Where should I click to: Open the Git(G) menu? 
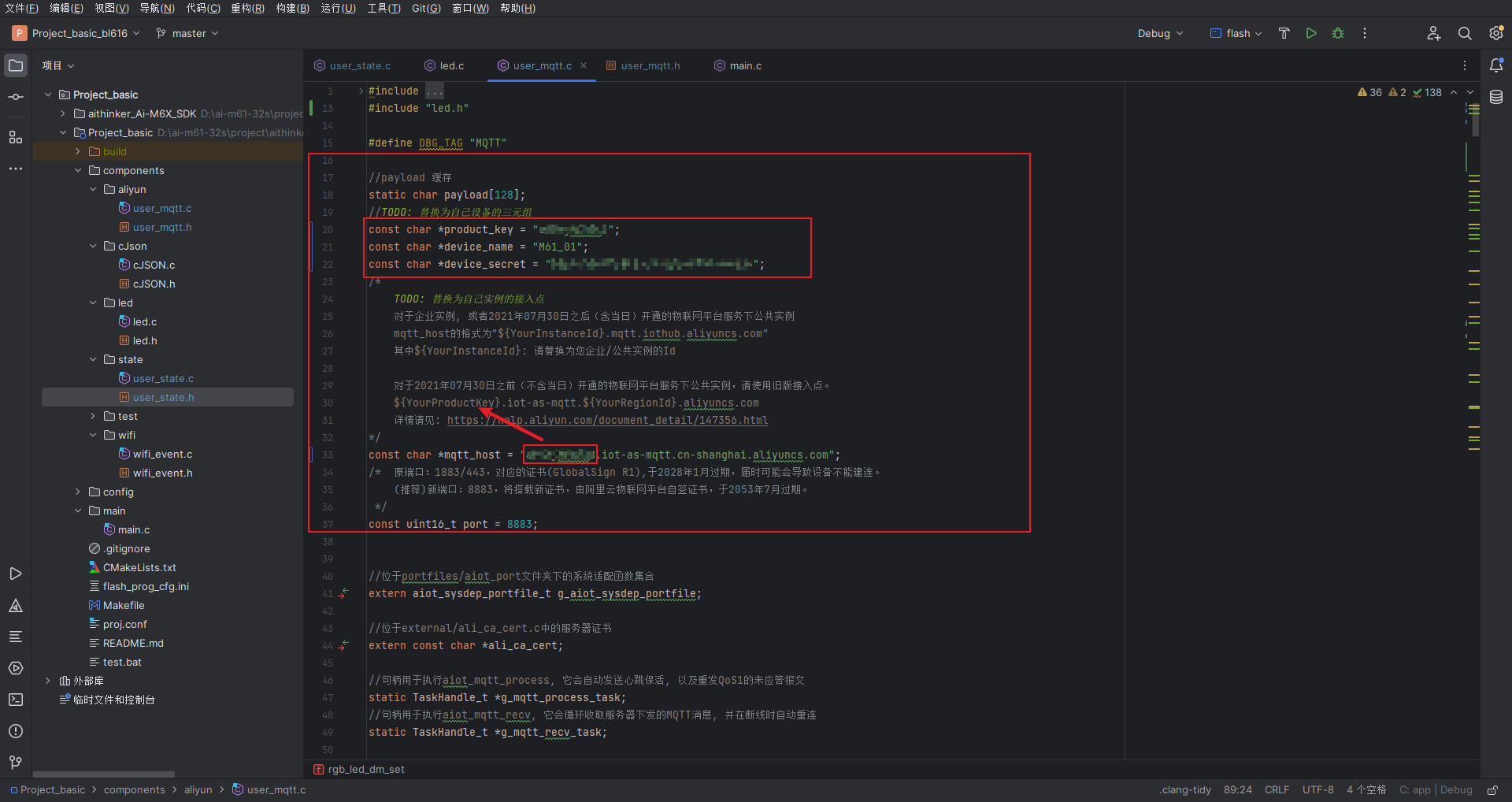[426, 8]
